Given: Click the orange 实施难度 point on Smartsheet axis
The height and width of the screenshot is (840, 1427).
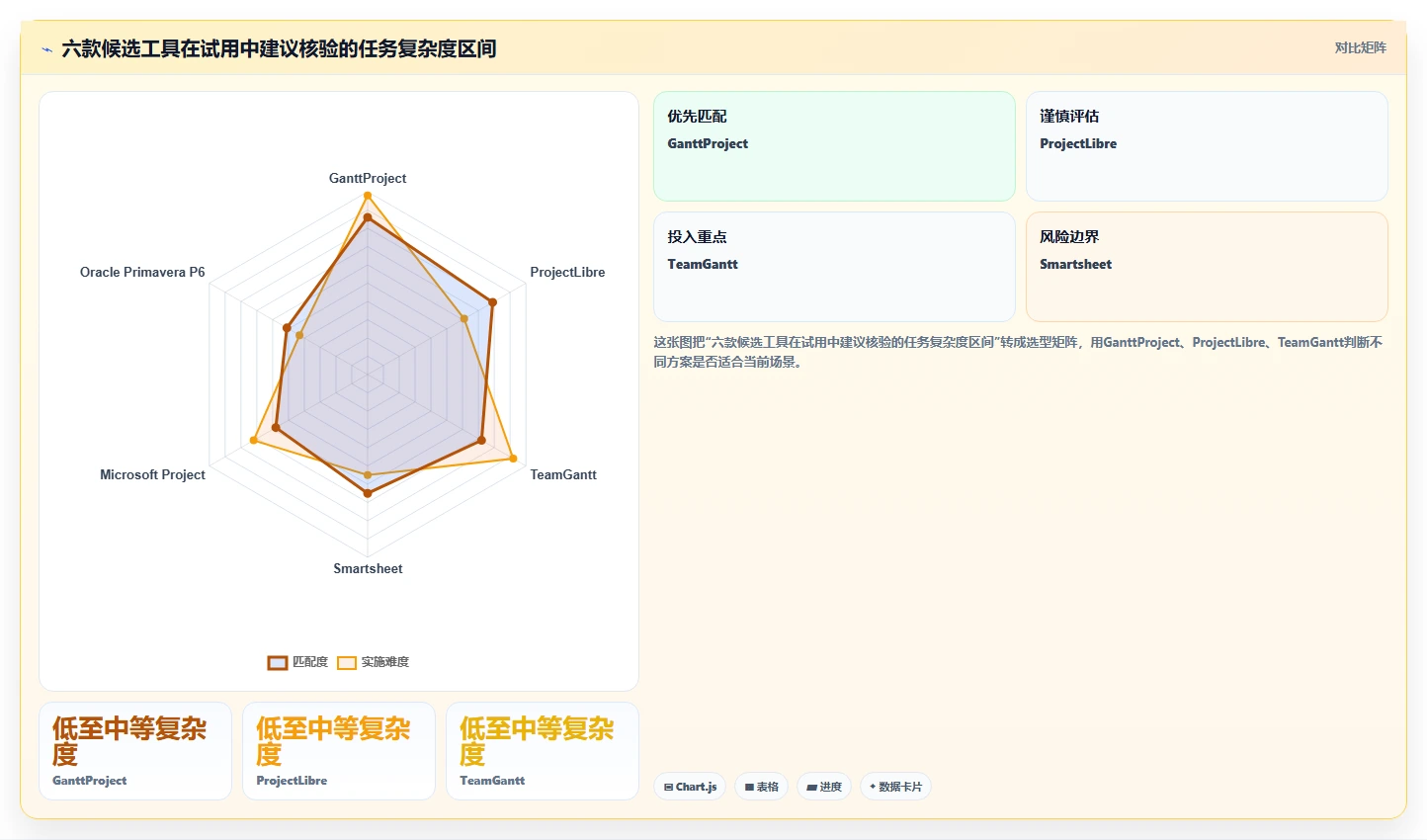Looking at the screenshot, I should click(368, 475).
